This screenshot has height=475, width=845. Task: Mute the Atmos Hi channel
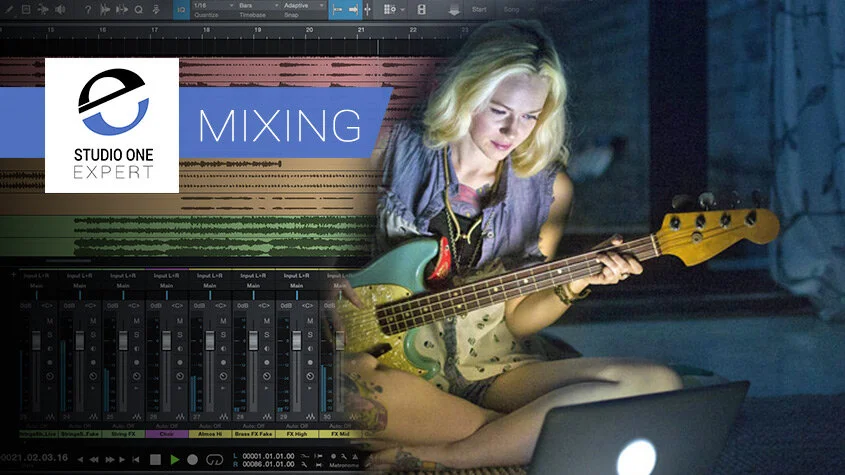click(223, 321)
